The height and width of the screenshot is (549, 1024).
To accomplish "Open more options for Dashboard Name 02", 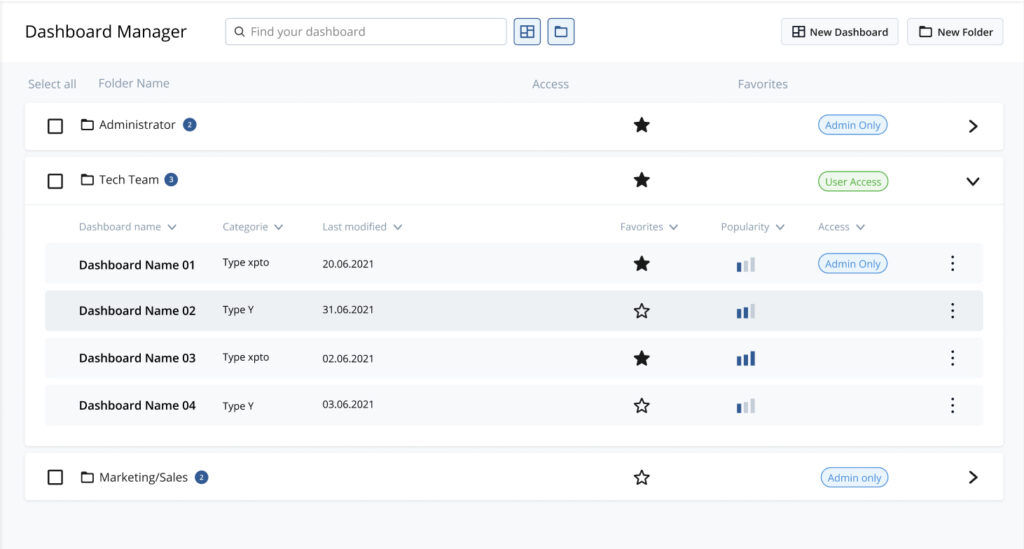I will click(952, 311).
